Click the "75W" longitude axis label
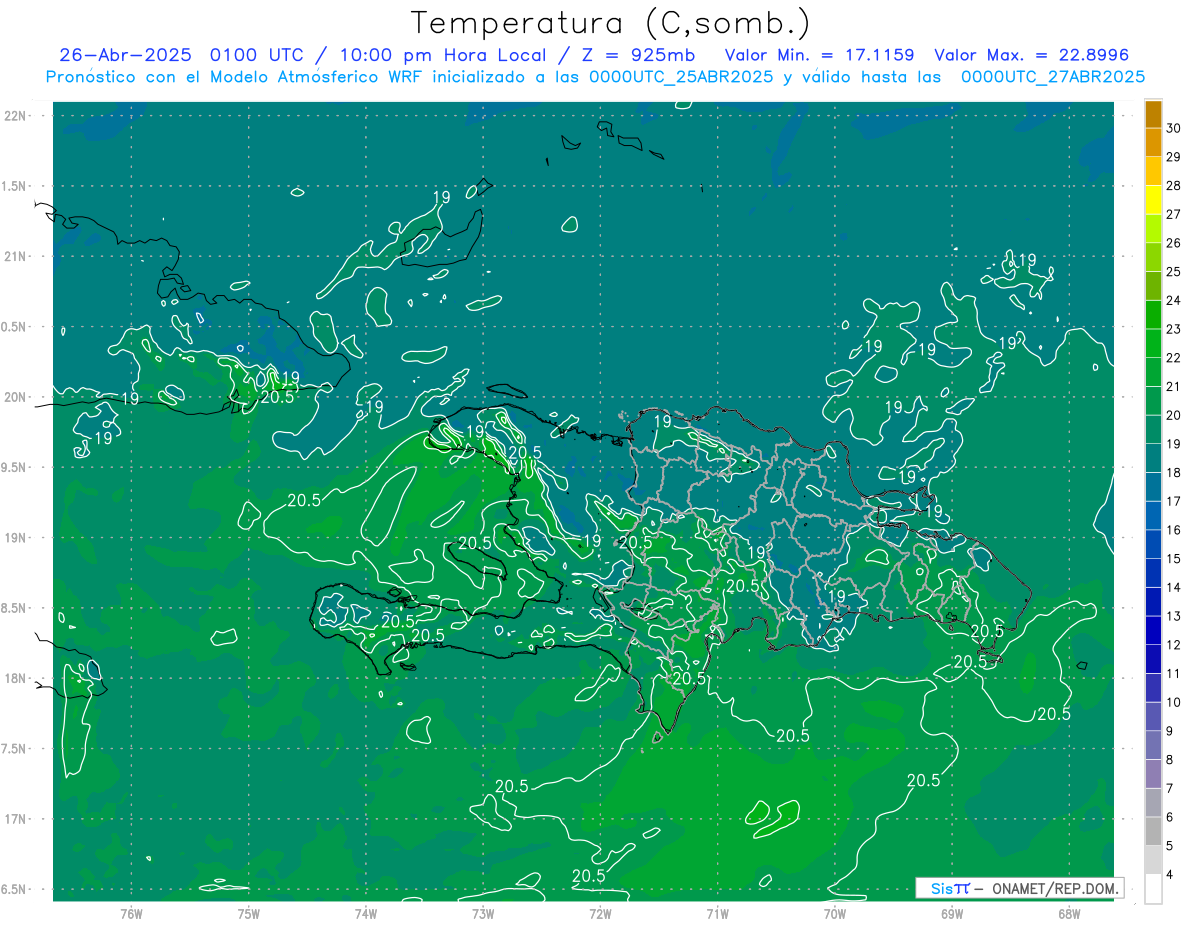Viewport: 1200px width, 927px height. click(249, 913)
